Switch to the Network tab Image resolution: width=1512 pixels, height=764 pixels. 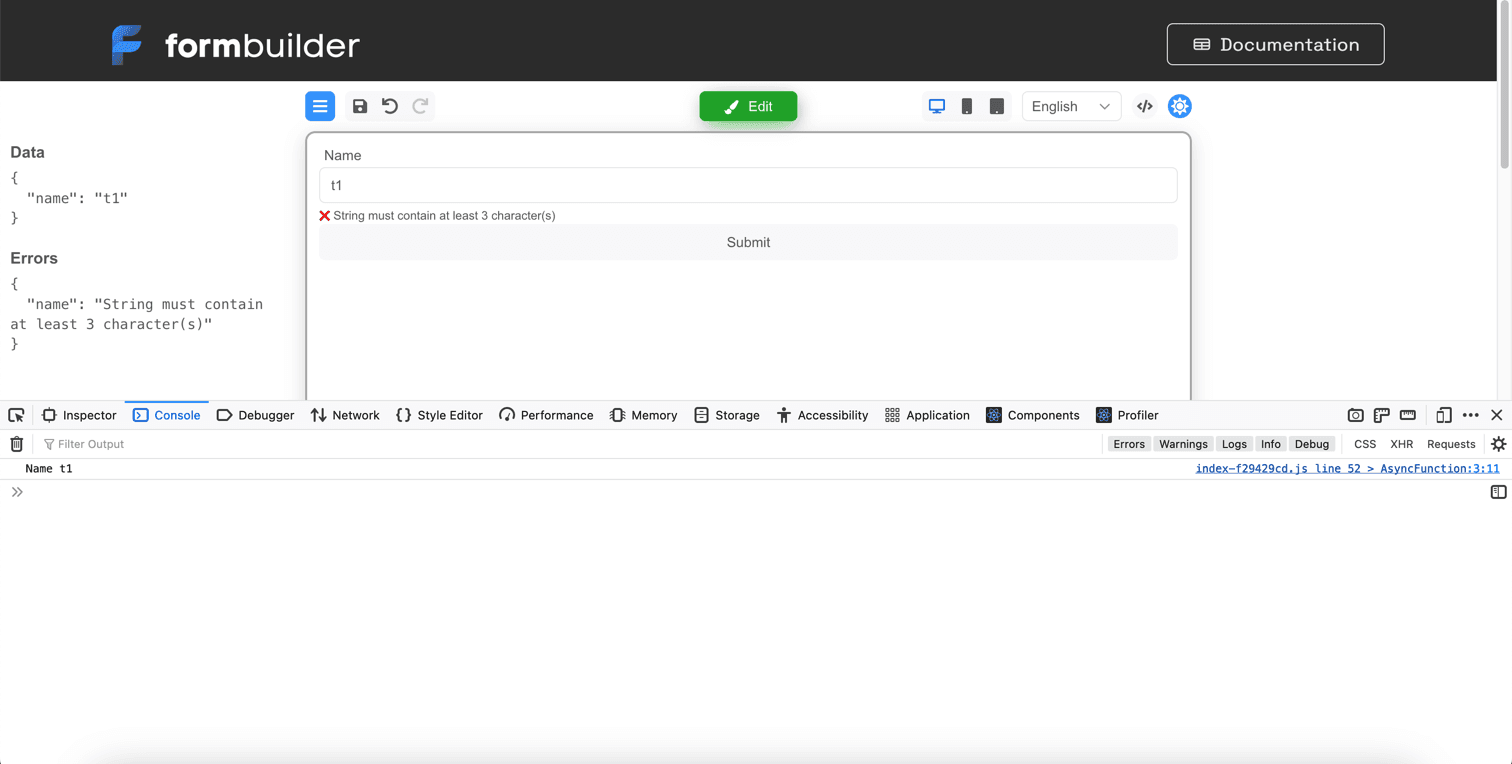tap(345, 415)
